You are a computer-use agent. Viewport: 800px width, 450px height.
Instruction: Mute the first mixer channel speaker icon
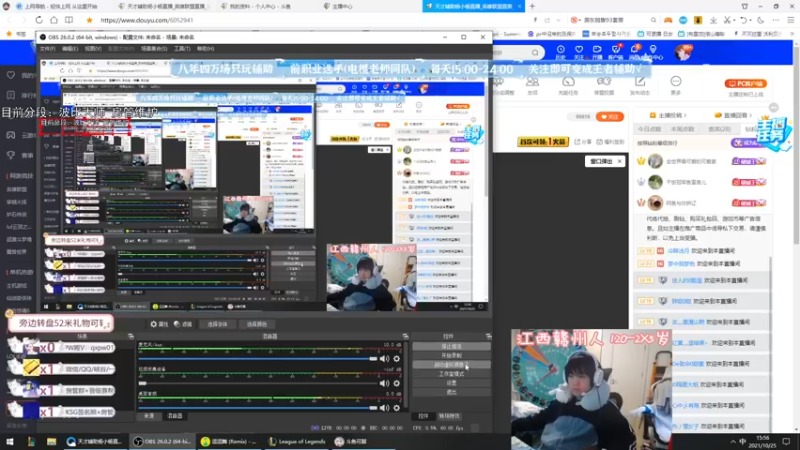[384, 359]
